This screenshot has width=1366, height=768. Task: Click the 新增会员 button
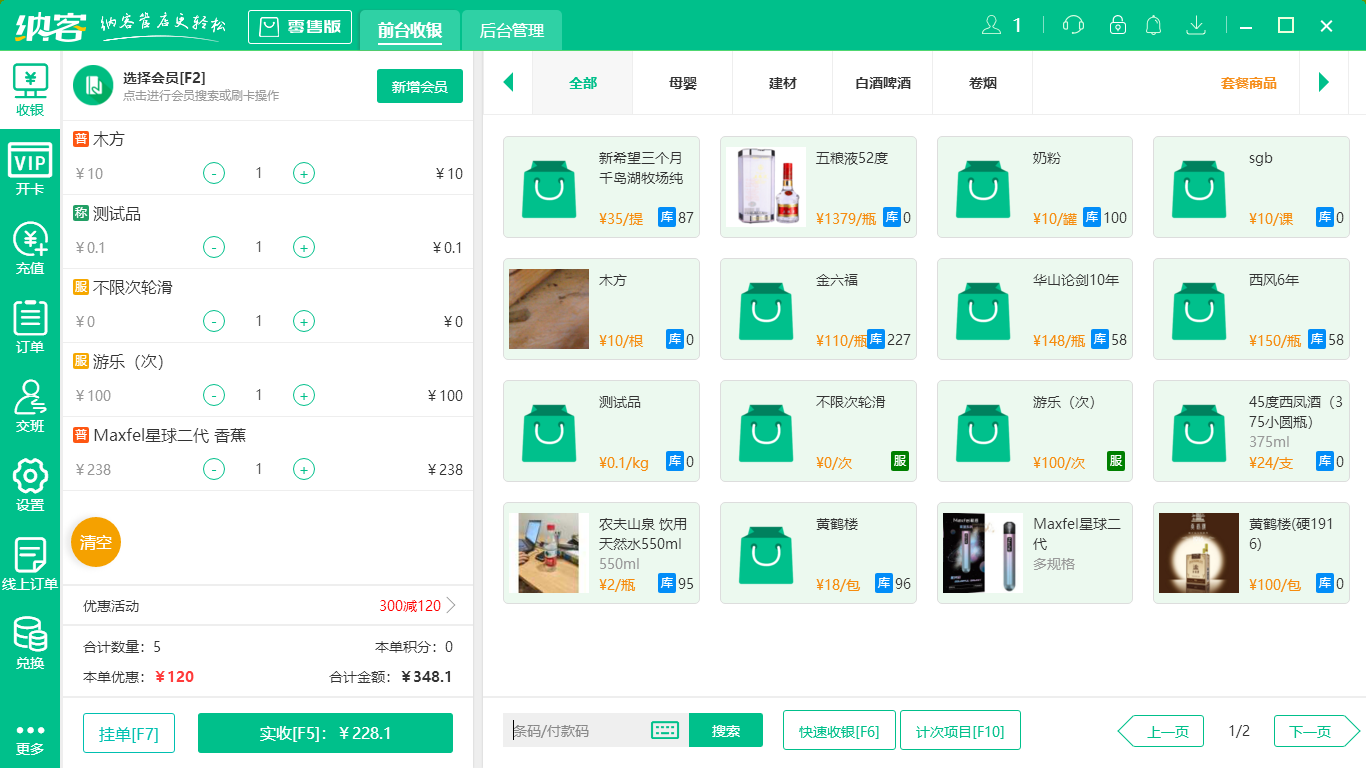point(419,87)
